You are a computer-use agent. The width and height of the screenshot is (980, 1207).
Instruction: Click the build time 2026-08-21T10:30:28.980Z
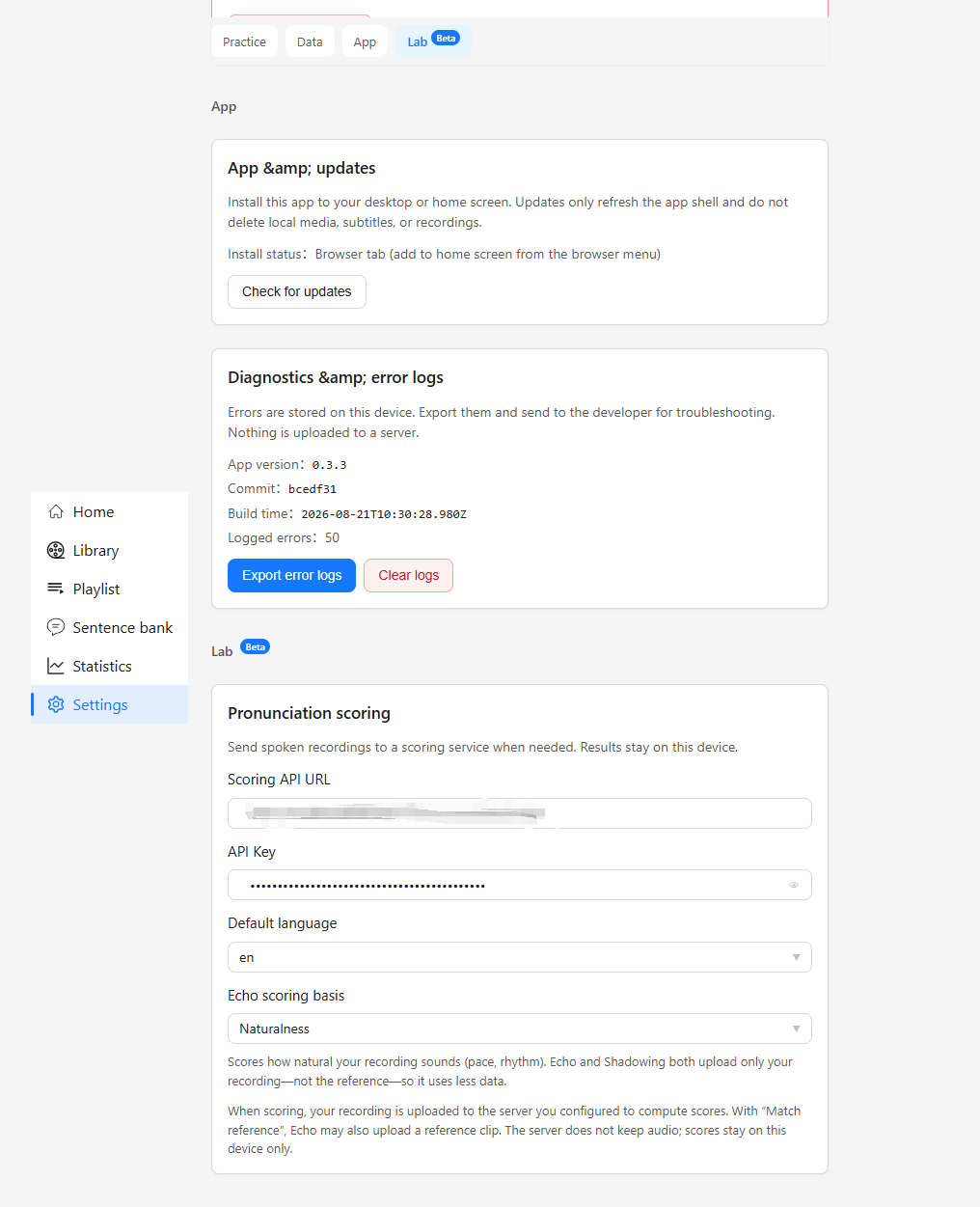(384, 514)
